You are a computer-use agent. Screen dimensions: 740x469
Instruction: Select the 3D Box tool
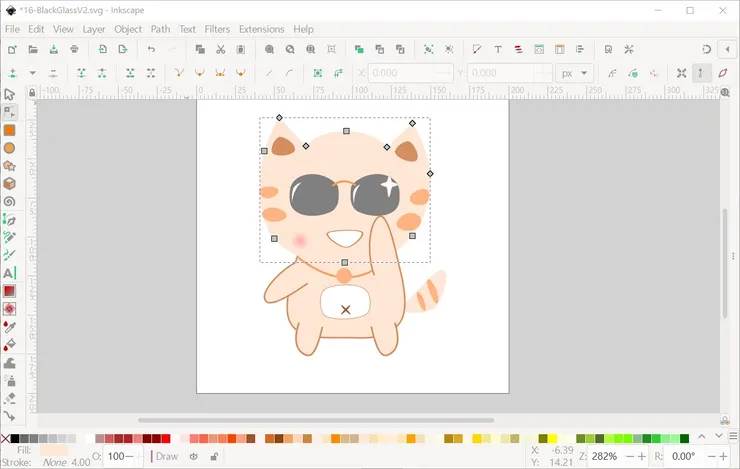pos(9,183)
